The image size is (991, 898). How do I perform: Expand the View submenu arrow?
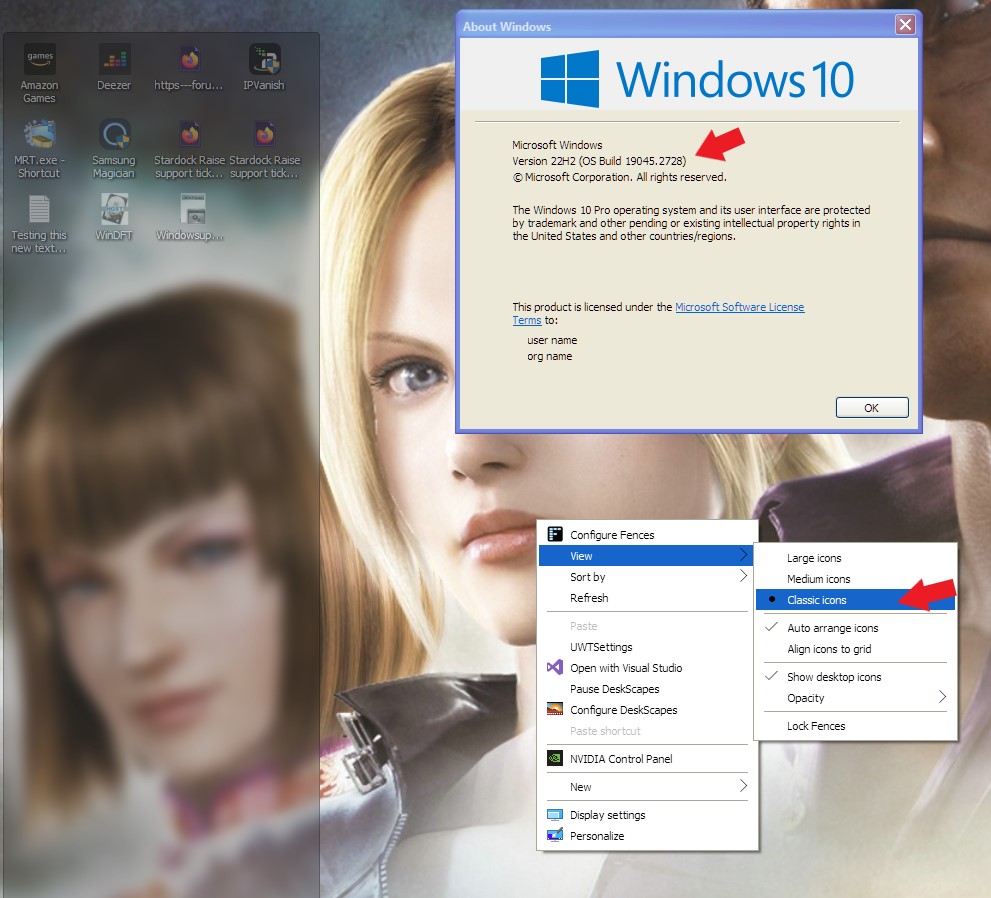pyautogui.click(x=743, y=555)
